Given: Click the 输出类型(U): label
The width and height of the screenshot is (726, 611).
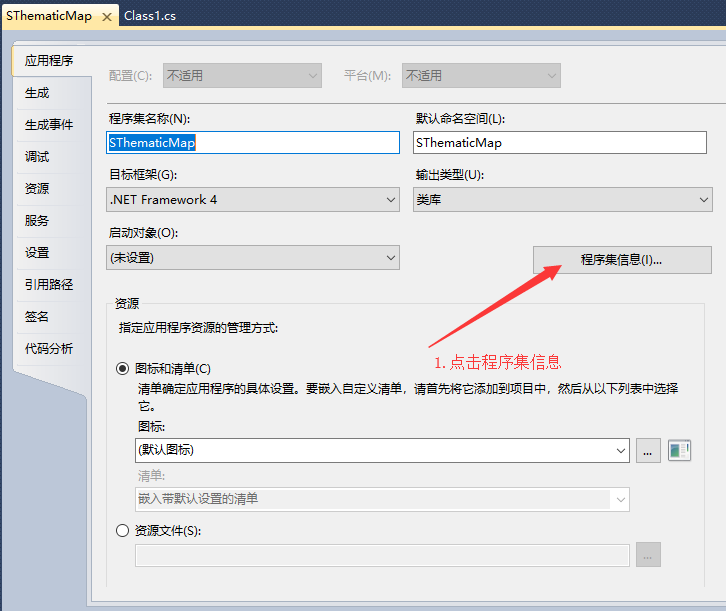Looking at the screenshot, I should 450,175.
